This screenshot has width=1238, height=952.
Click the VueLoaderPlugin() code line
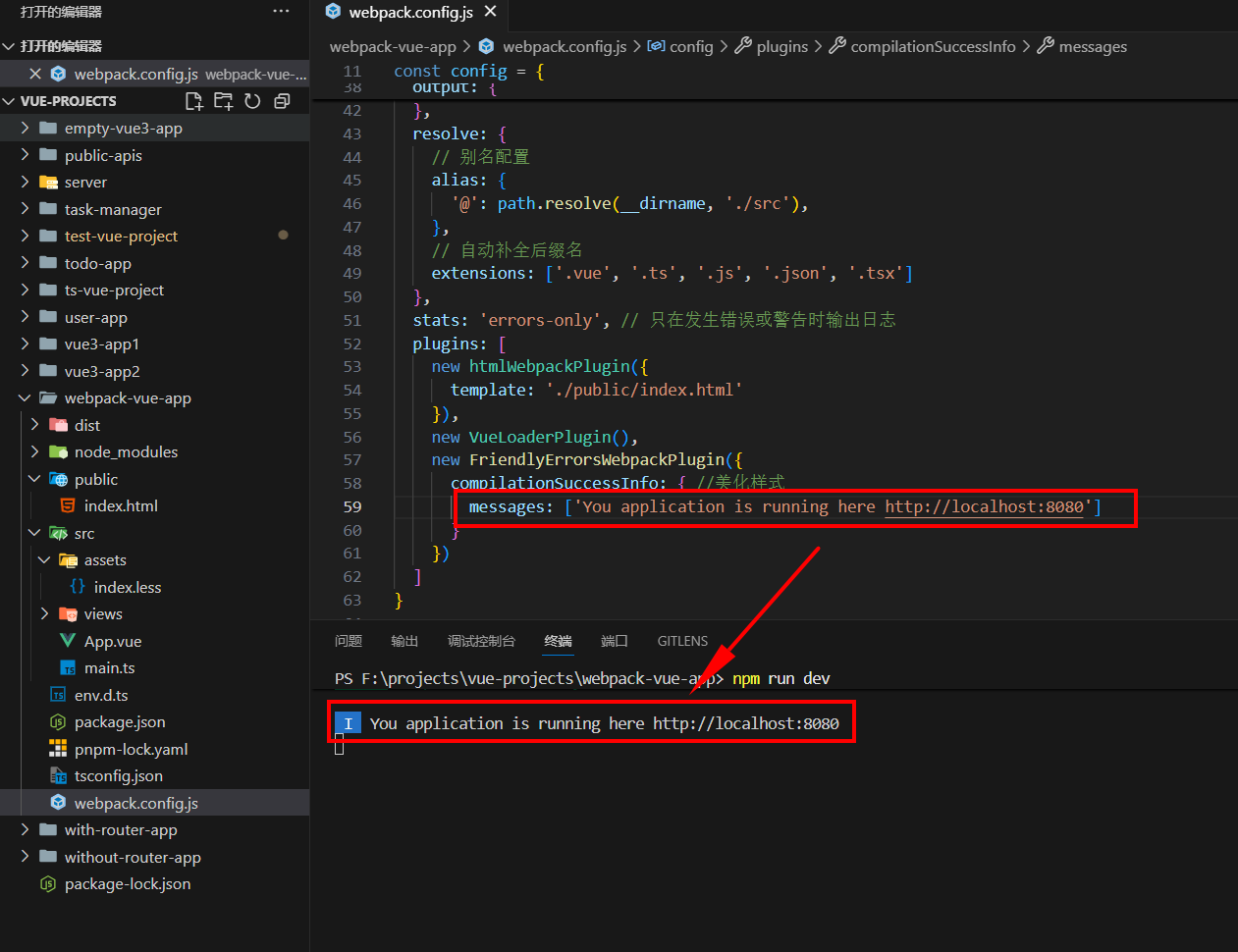[535, 437]
